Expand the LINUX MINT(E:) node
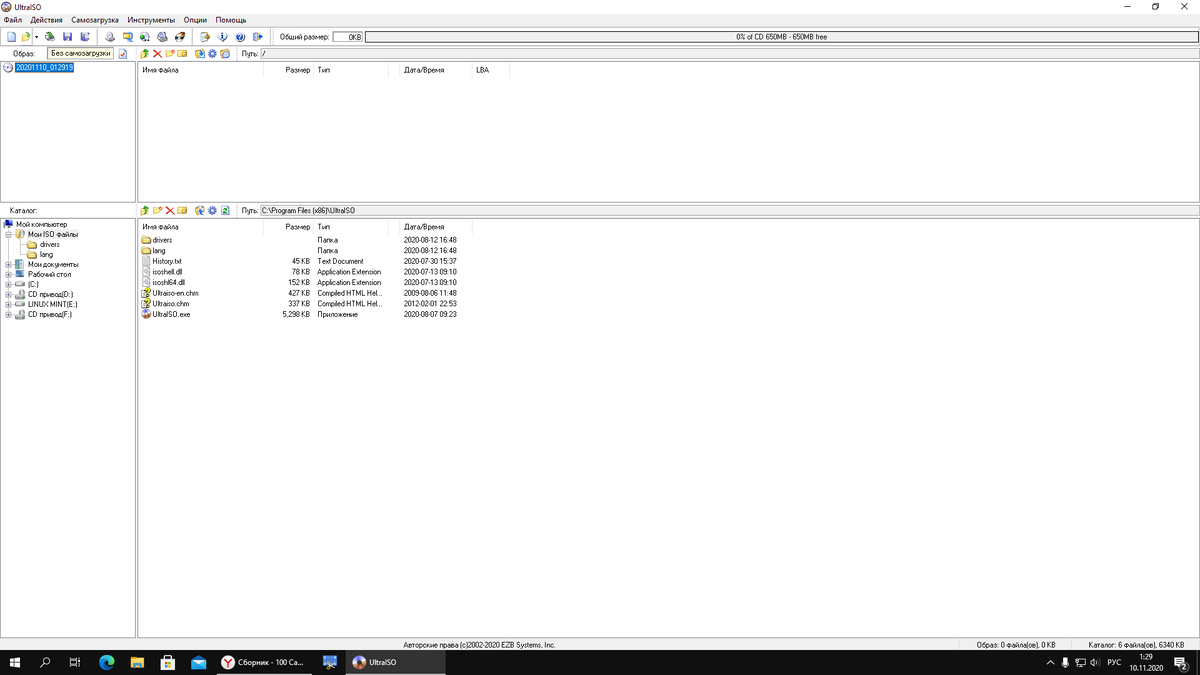 pyautogui.click(x=8, y=304)
